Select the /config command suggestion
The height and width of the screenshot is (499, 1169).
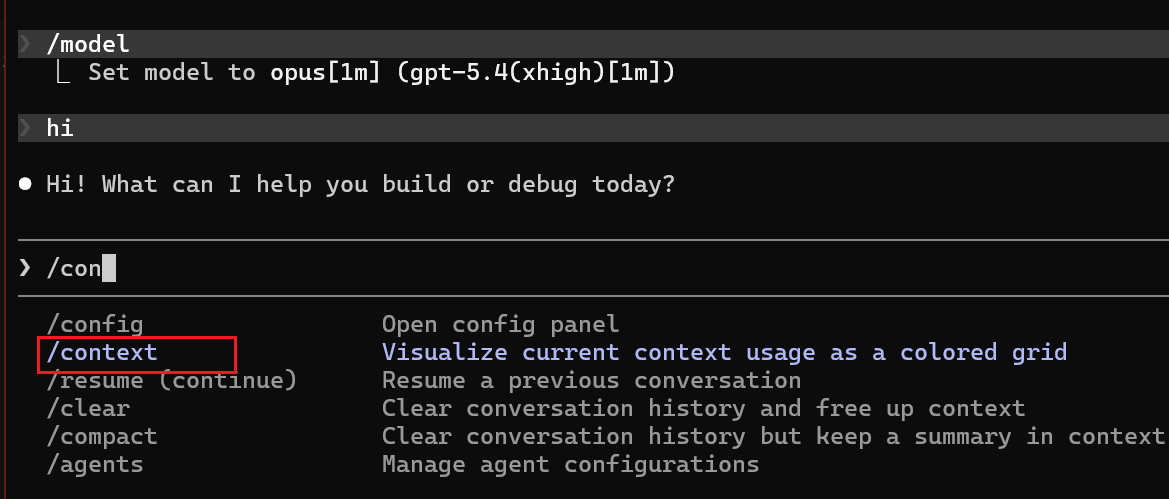pyautogui.click(x=94, y=324)
